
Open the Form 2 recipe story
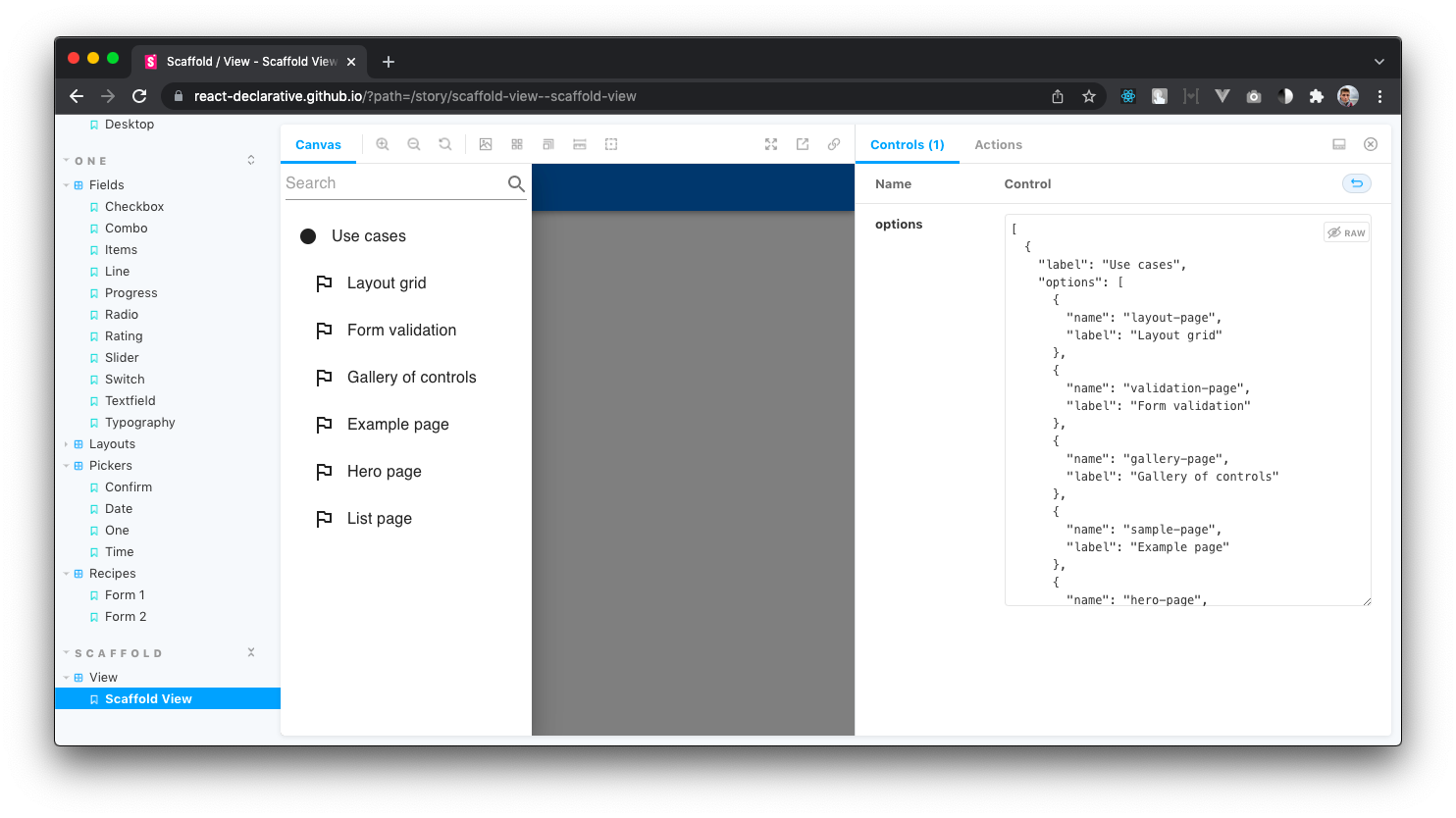click(x=126, y=617)
